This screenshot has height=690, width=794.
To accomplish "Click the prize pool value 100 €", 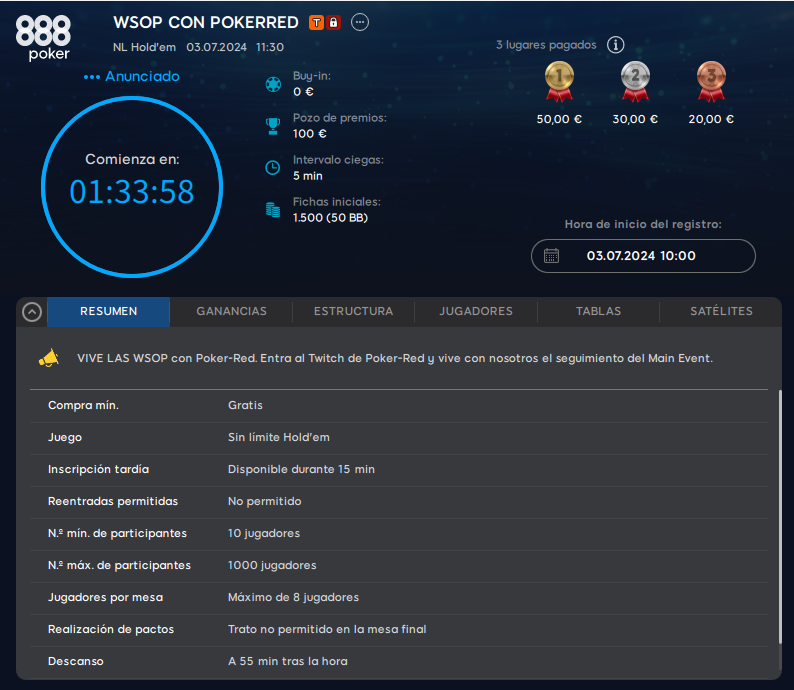I will coord(309,134).
